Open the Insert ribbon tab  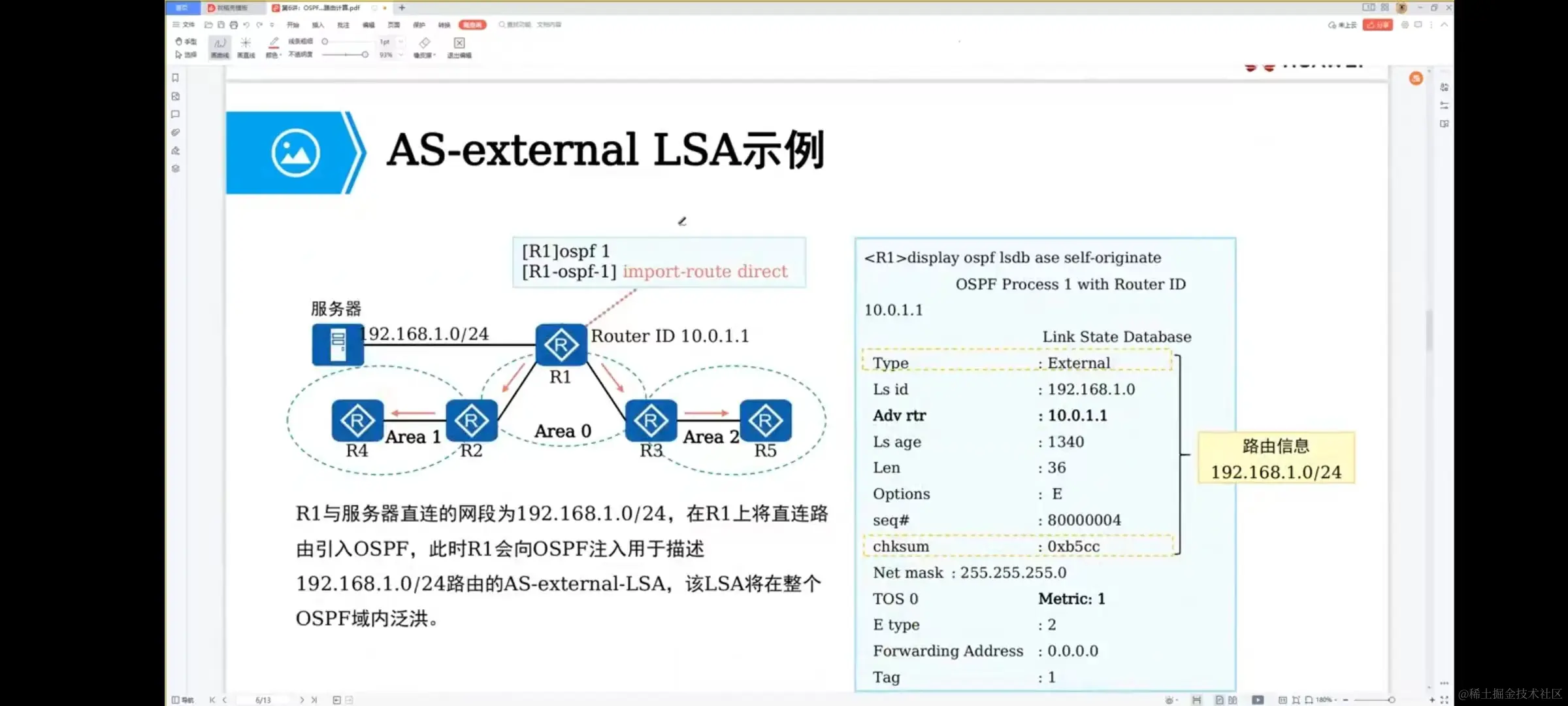tap(318, 25)
